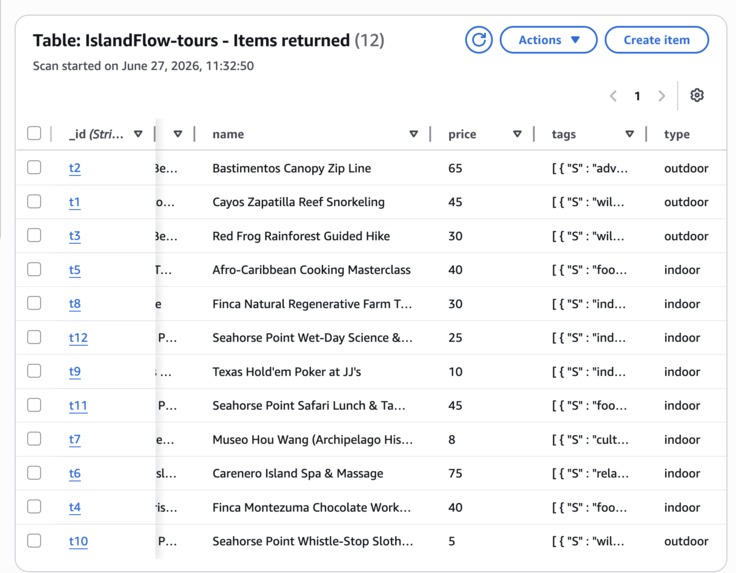Sort by the tags column arrow
The width and height of the screenshot is (736, 573).
coord(630,134)
